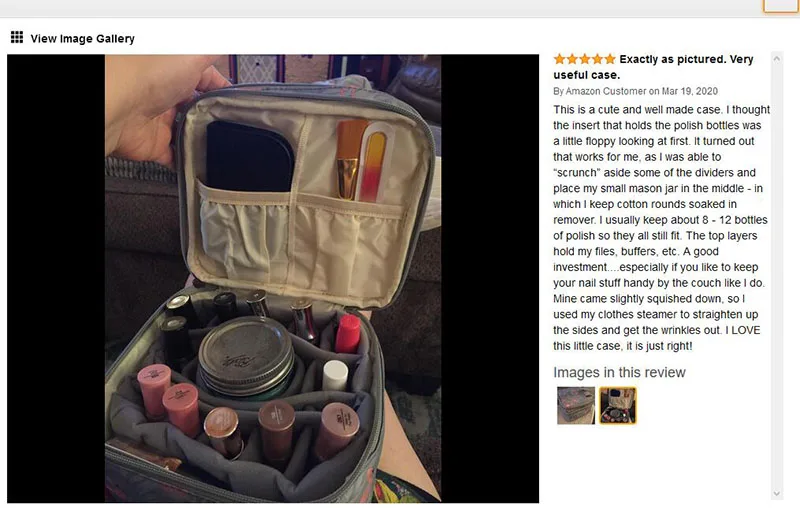The height and width of the screenshot is (508, 800).
Task: Open review title "Exactly as pictured"
Action: 653,67
